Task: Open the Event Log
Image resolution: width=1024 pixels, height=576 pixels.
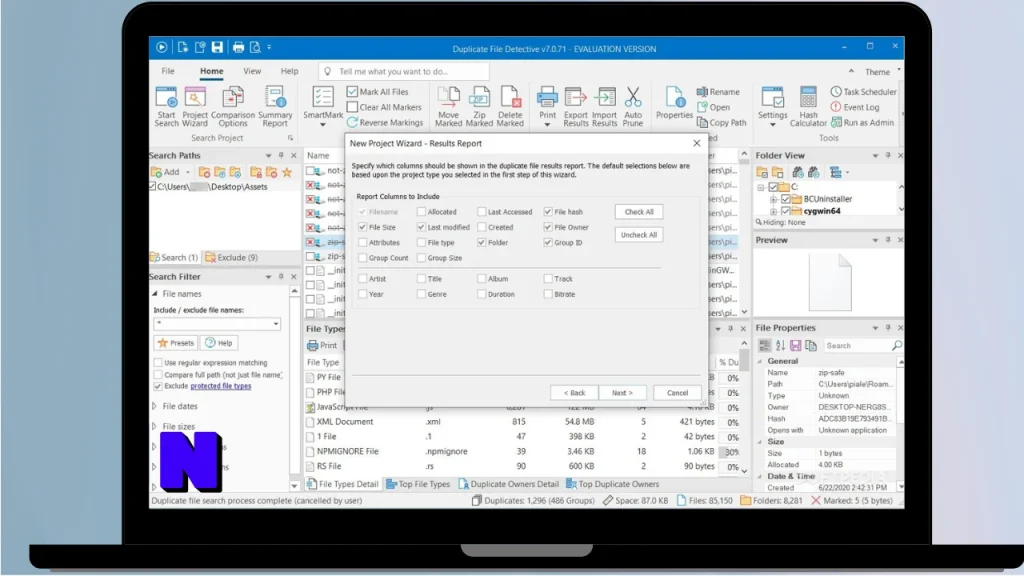Action: tap(855, 107)
